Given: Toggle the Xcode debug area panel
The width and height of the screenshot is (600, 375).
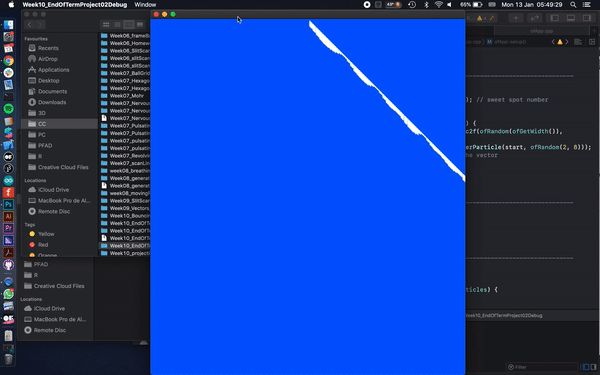Looking at the screenshot, I should tap(571, 18).
